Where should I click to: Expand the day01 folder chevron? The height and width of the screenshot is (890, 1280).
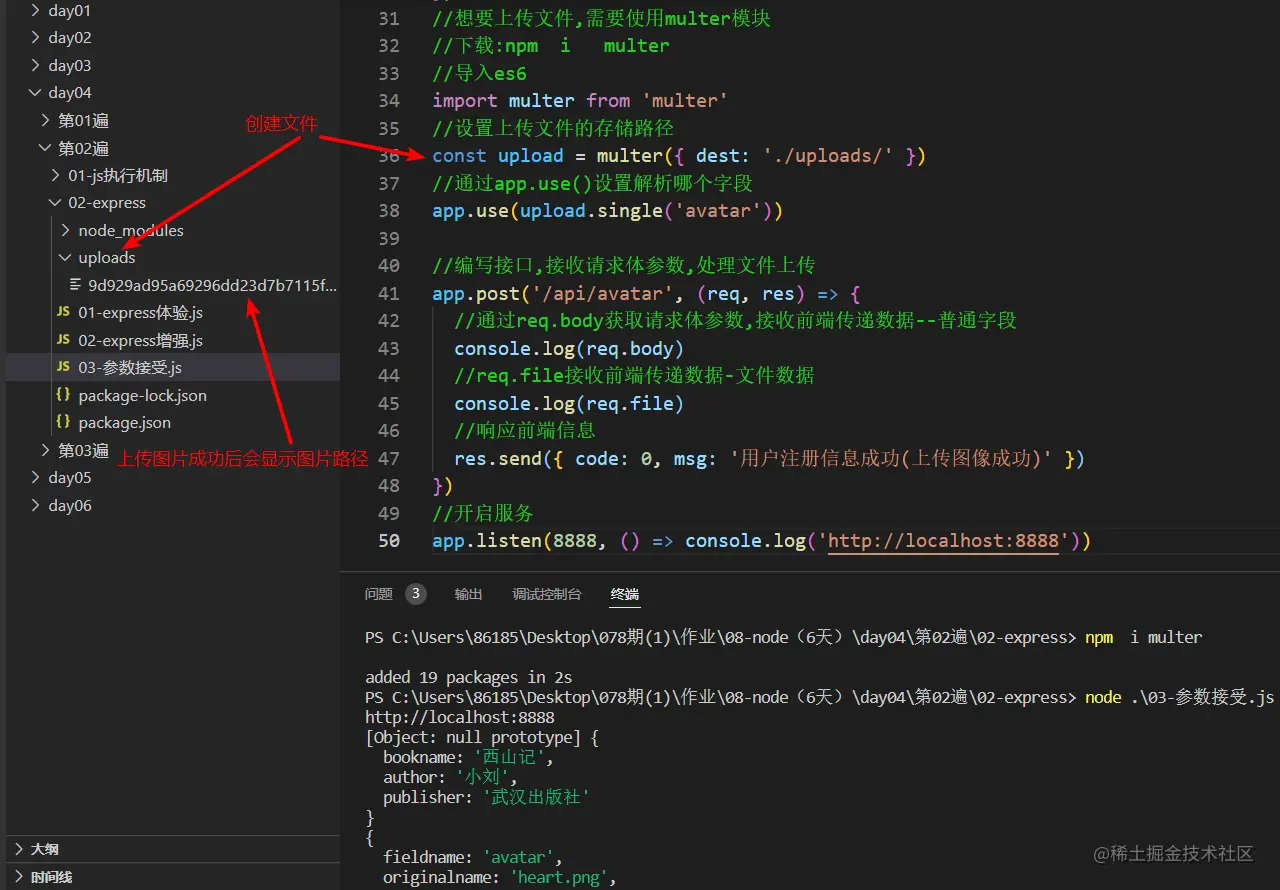35,10
